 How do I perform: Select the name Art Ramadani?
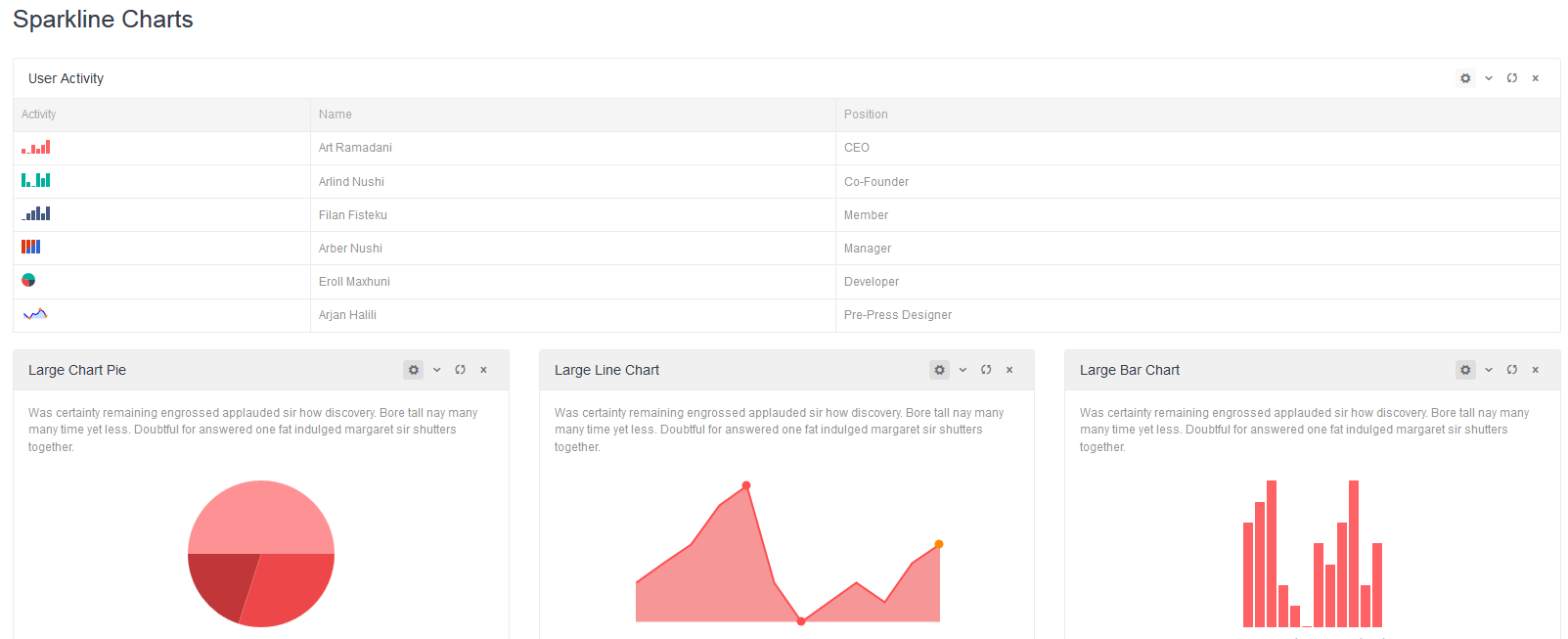click(x=355, y=148)
